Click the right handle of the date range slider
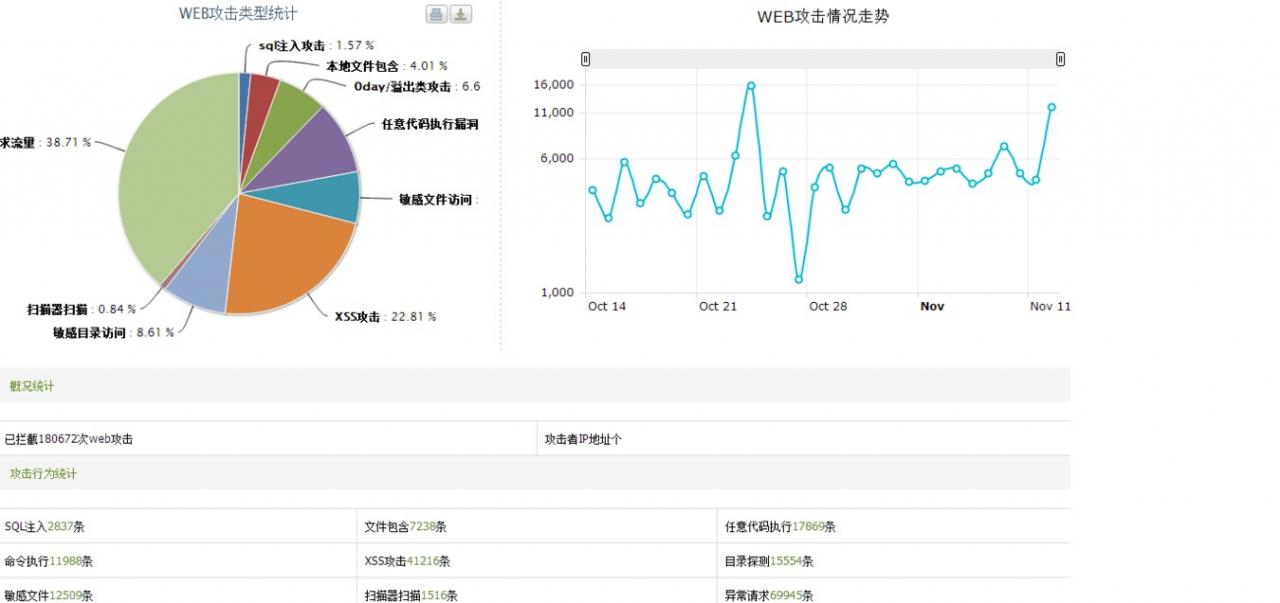 [x=1059, y=58]
